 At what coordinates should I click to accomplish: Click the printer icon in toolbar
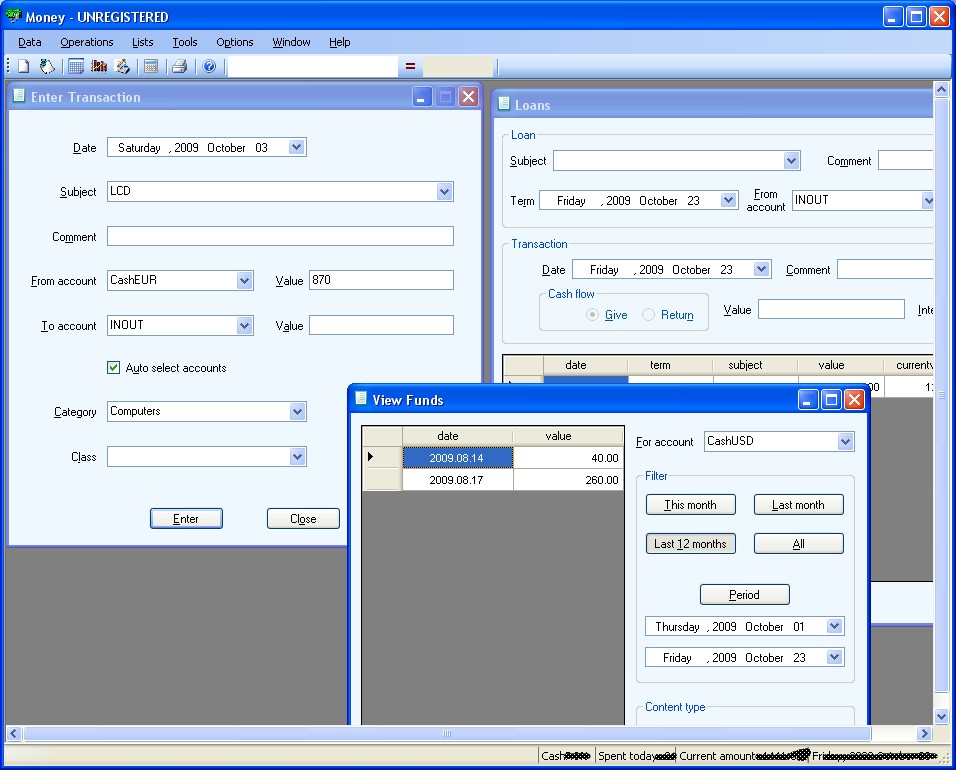179,67
